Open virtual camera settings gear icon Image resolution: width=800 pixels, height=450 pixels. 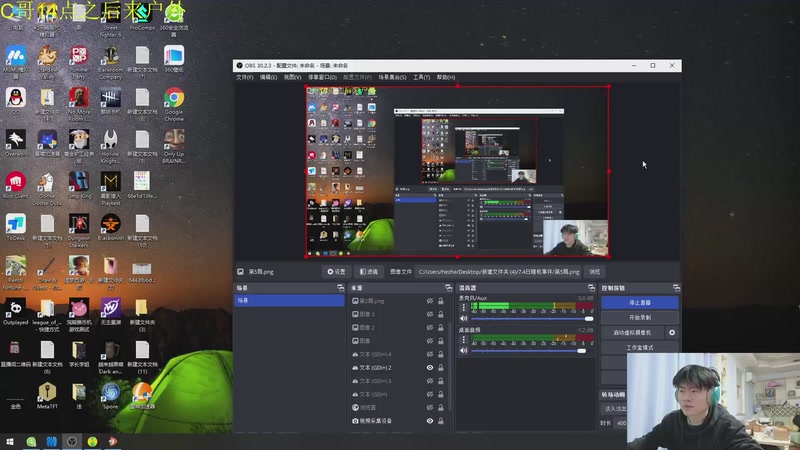pyautogui.click(x=672, y=333)
